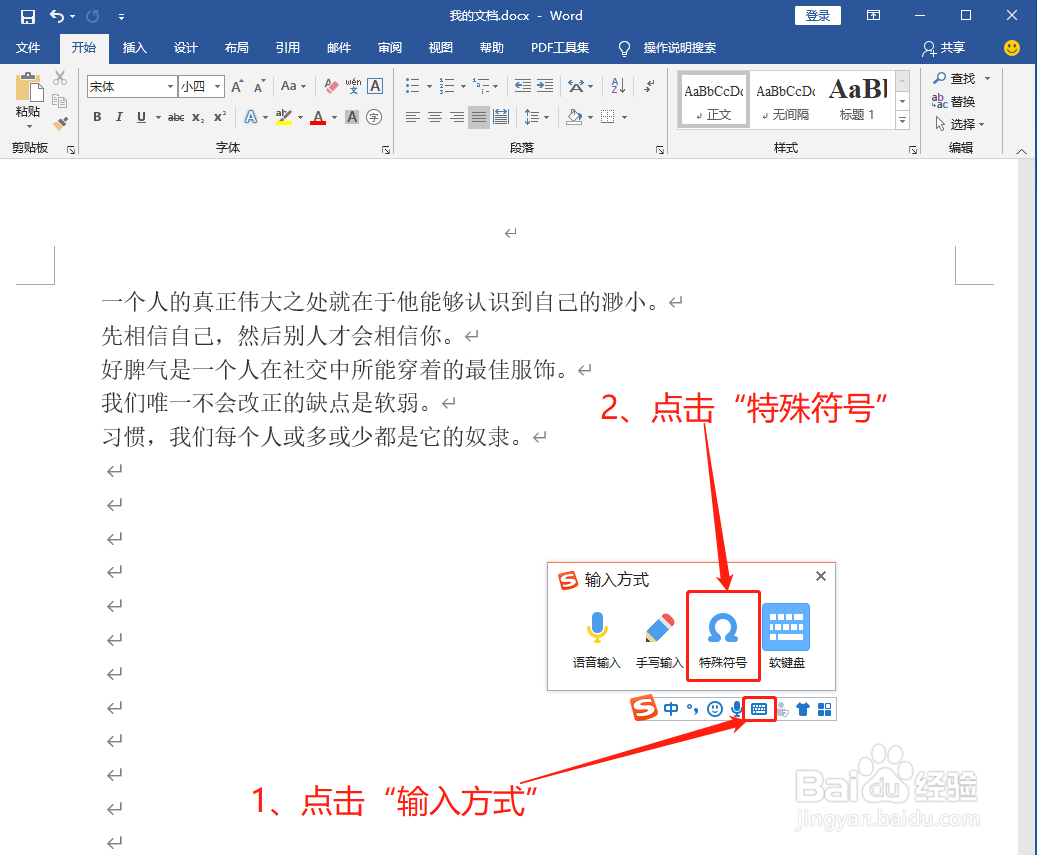Viewport: 1037px width, 855px height.
Task: Click the microphone icon on Sogou toolbar
Action: click(737, 709)
